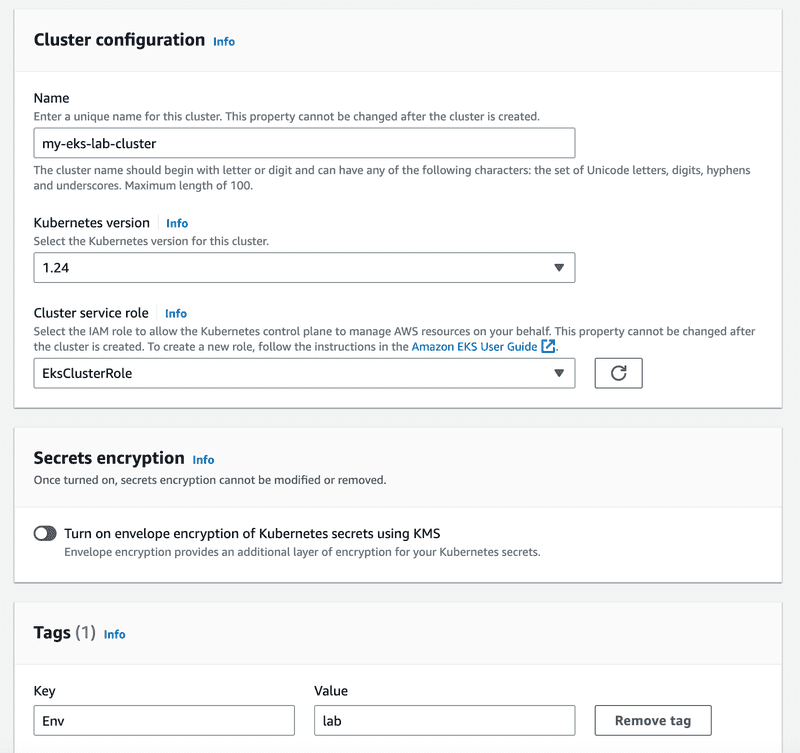Click the Remove tag button
Image resolution: width=800 pixels, height=753 pixels.
(x=653, y=720)
